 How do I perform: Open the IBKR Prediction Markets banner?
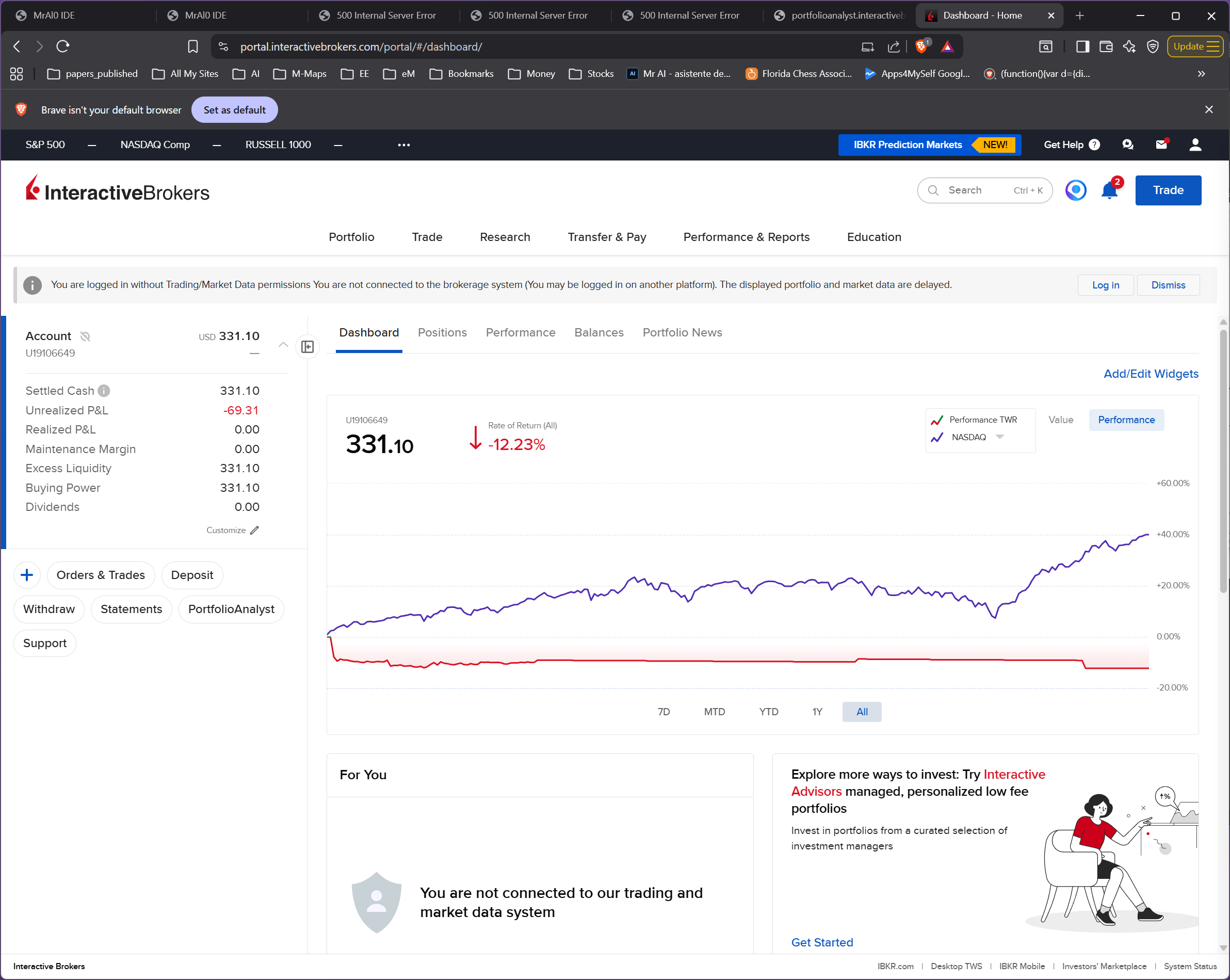(x=929, y=145)
